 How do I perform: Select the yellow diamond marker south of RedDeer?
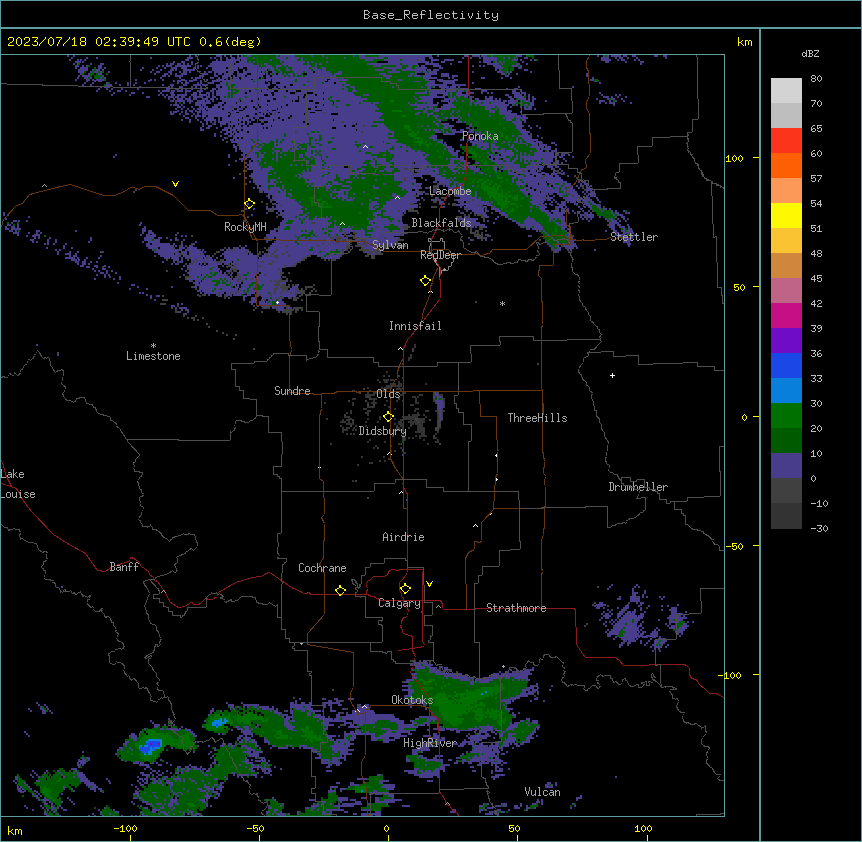coord(425,281)
